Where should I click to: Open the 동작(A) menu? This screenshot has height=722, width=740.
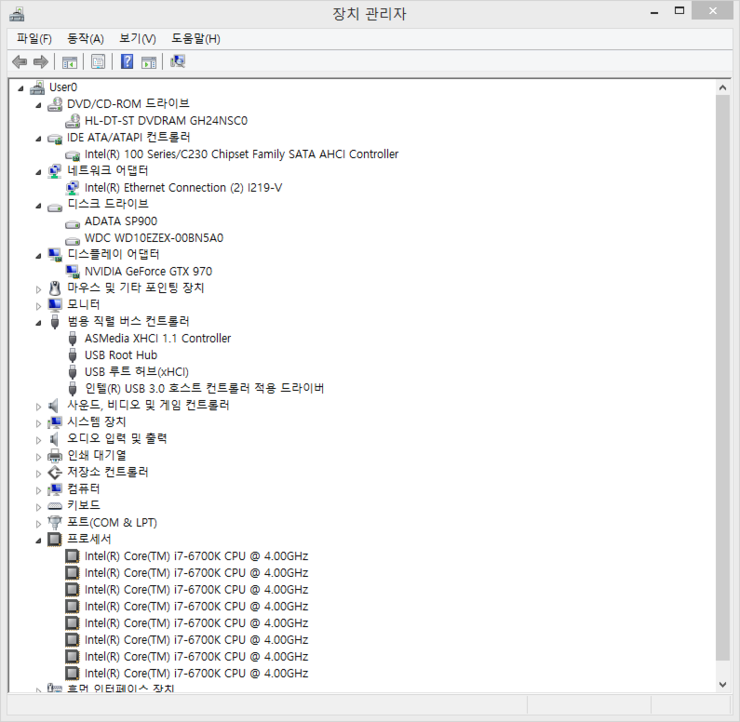point(85,39)
